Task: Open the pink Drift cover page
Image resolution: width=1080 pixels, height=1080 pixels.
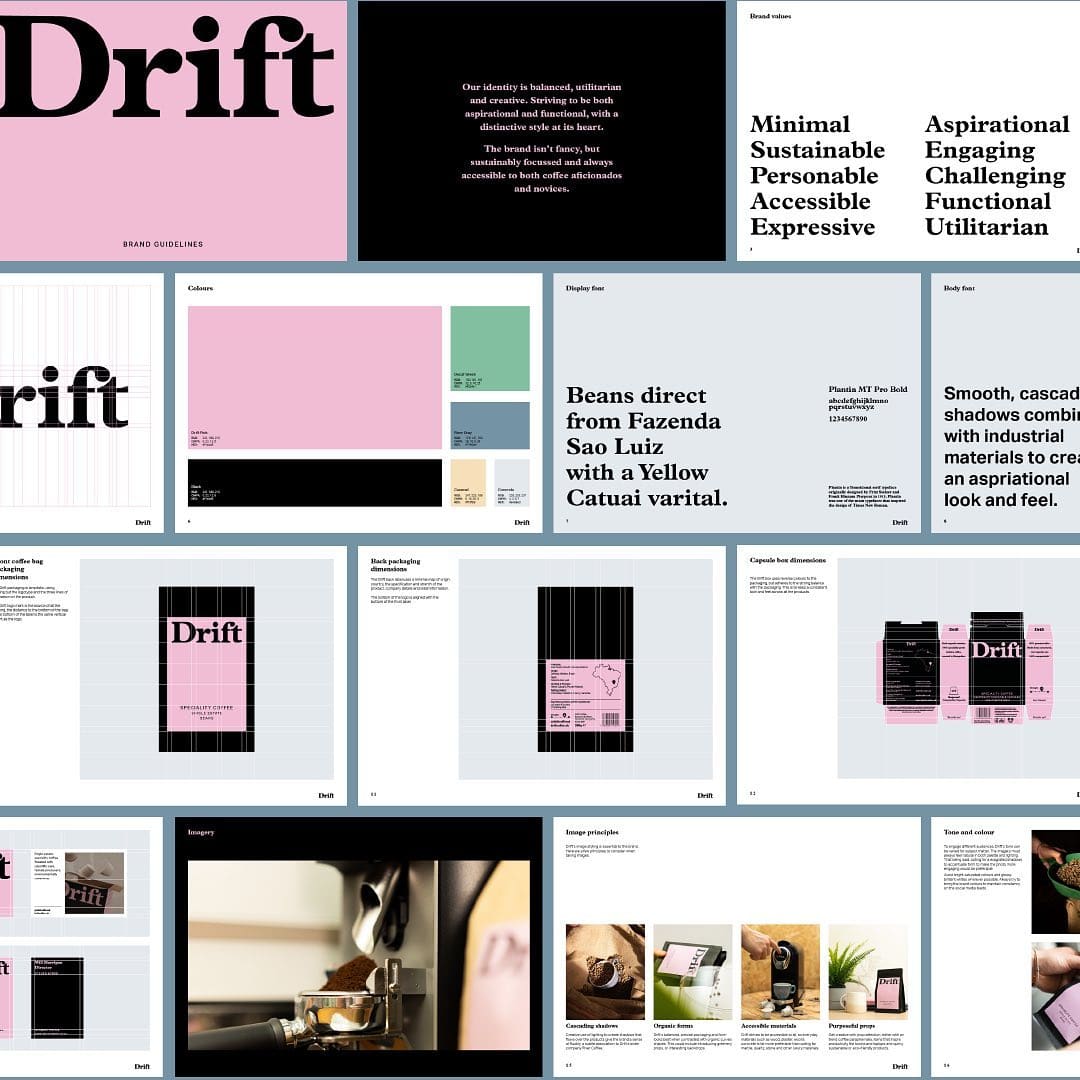Action: tap(173, 130)
